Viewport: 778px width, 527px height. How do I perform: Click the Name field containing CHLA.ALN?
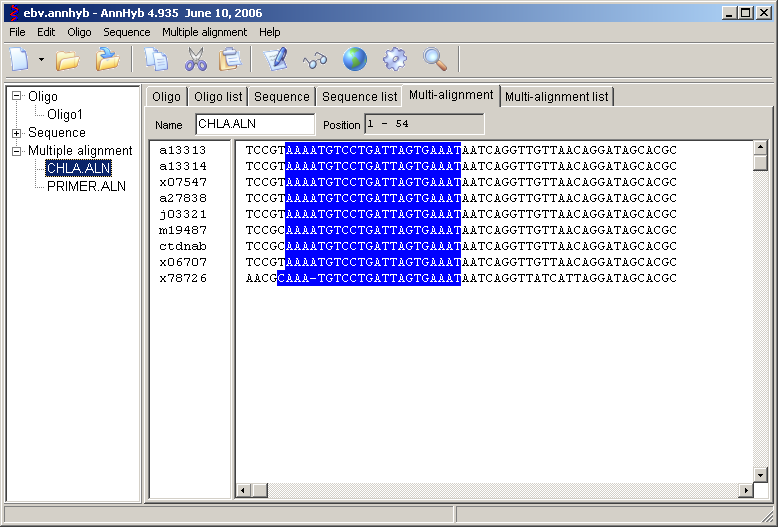tap(255, 125)
